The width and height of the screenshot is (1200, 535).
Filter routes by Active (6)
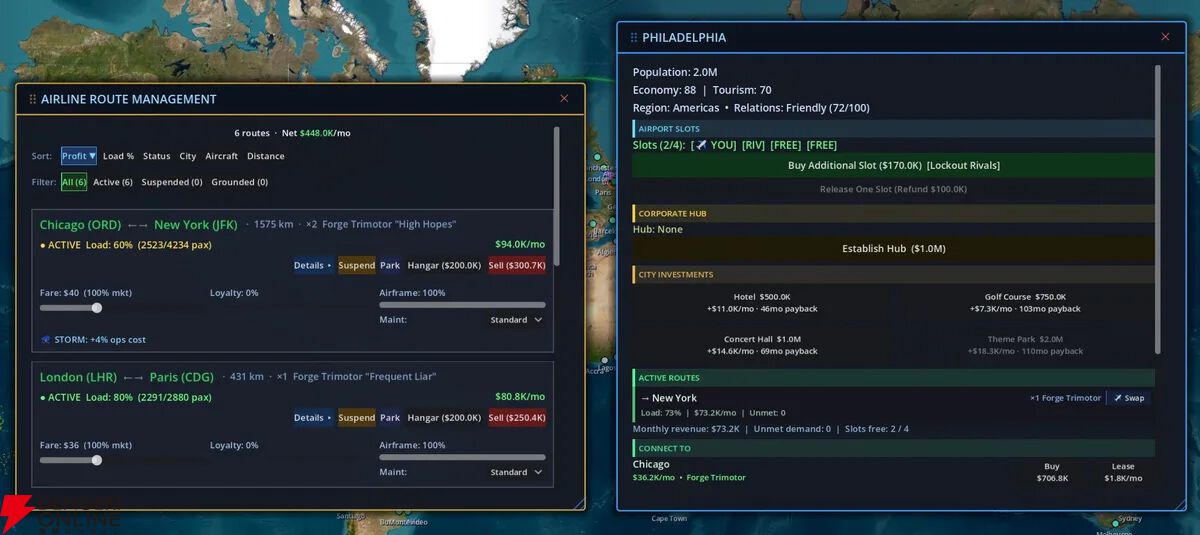[113, 182]
